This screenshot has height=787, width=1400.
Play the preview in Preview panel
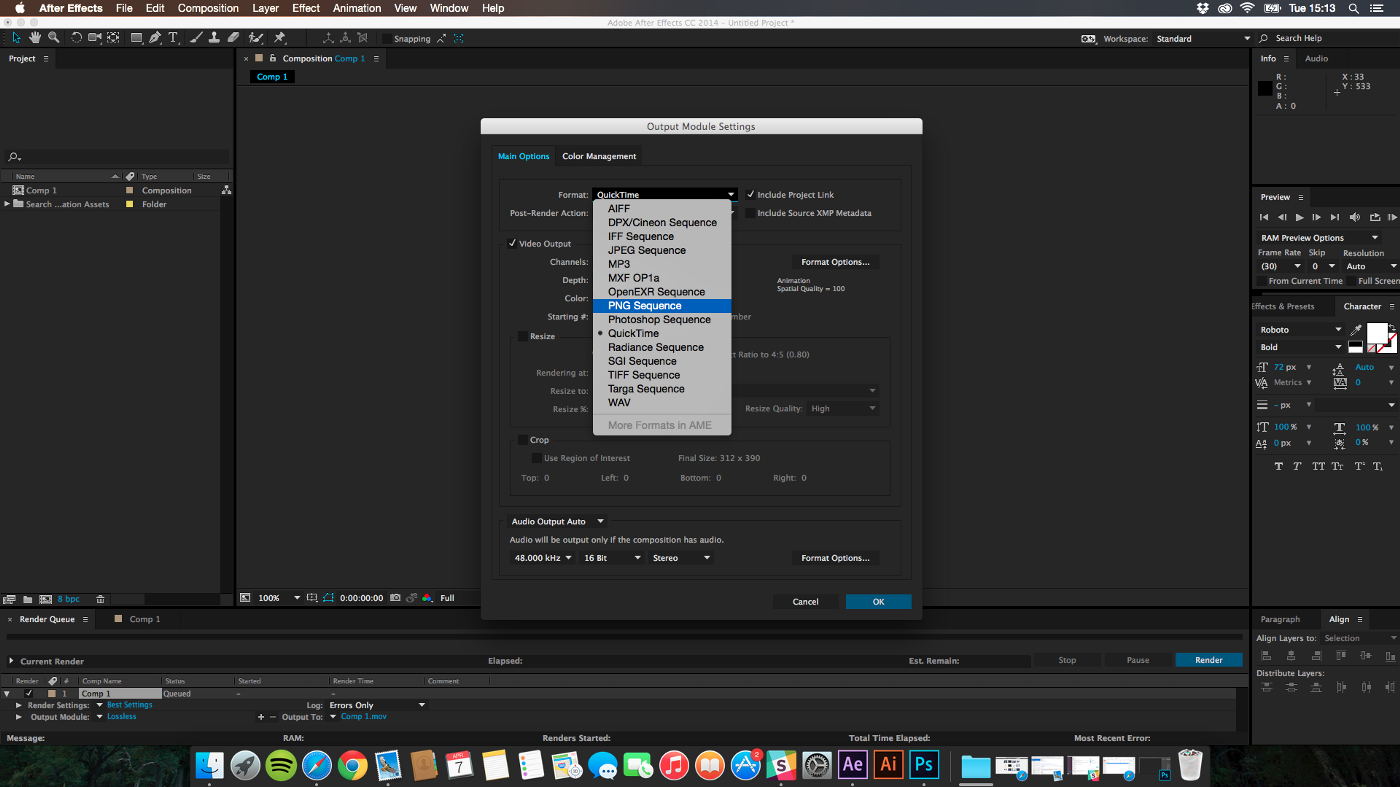[x=1299, y=217]
